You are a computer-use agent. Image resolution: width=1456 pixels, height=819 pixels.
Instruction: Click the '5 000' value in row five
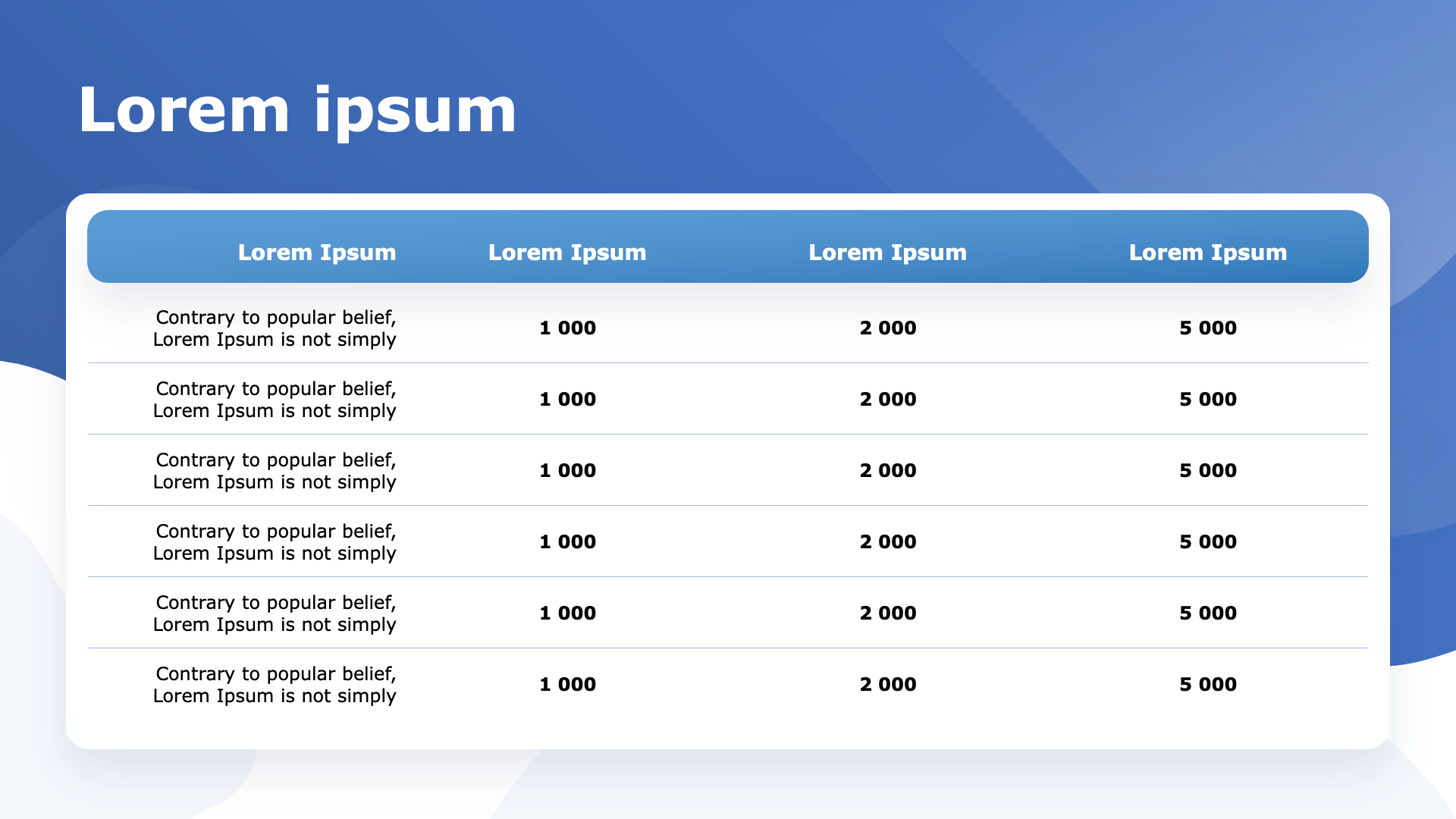click(x=1207, y=613)
